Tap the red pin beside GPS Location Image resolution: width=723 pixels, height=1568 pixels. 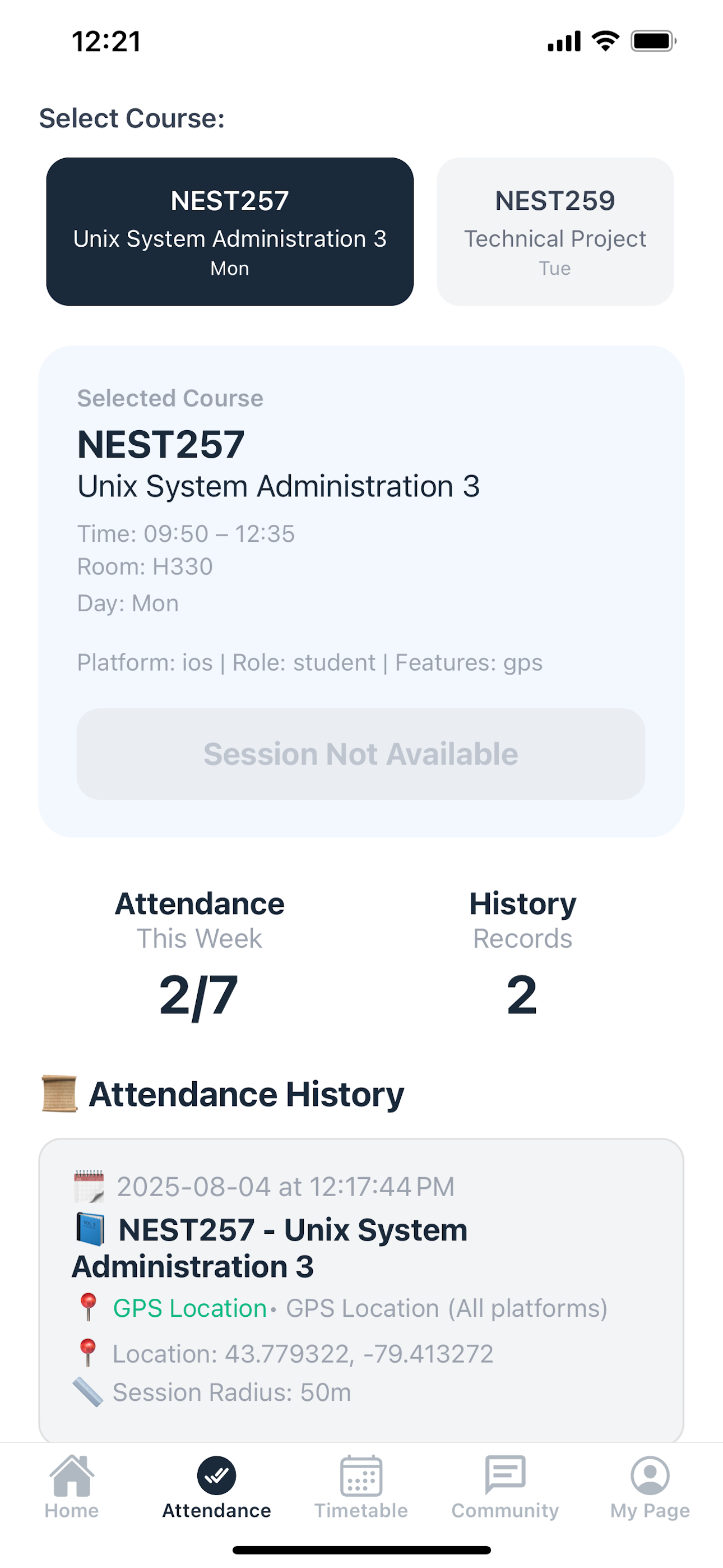(x=88, y=1307)
